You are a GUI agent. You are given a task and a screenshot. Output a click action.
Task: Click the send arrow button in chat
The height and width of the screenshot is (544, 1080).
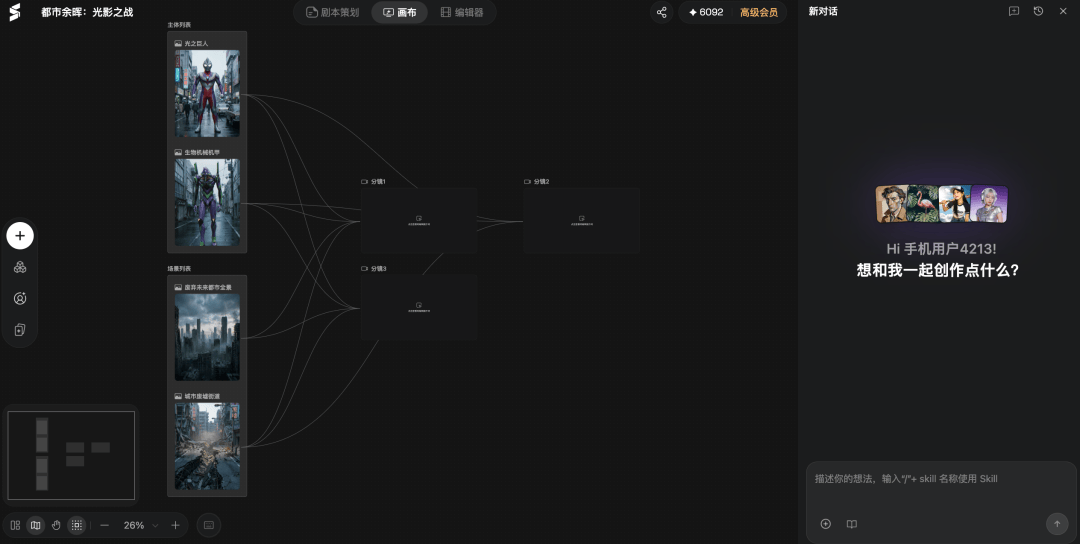click(1057, 524)
